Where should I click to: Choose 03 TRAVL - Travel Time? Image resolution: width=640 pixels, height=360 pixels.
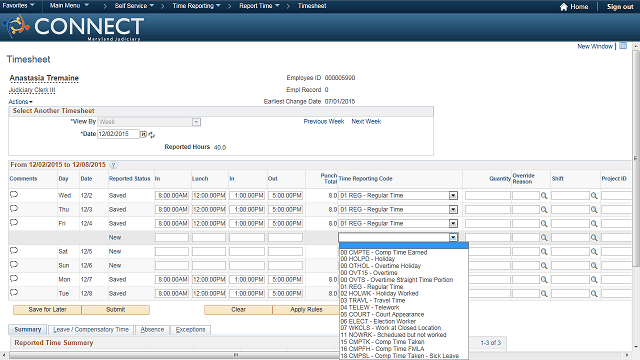pos(373,300)
